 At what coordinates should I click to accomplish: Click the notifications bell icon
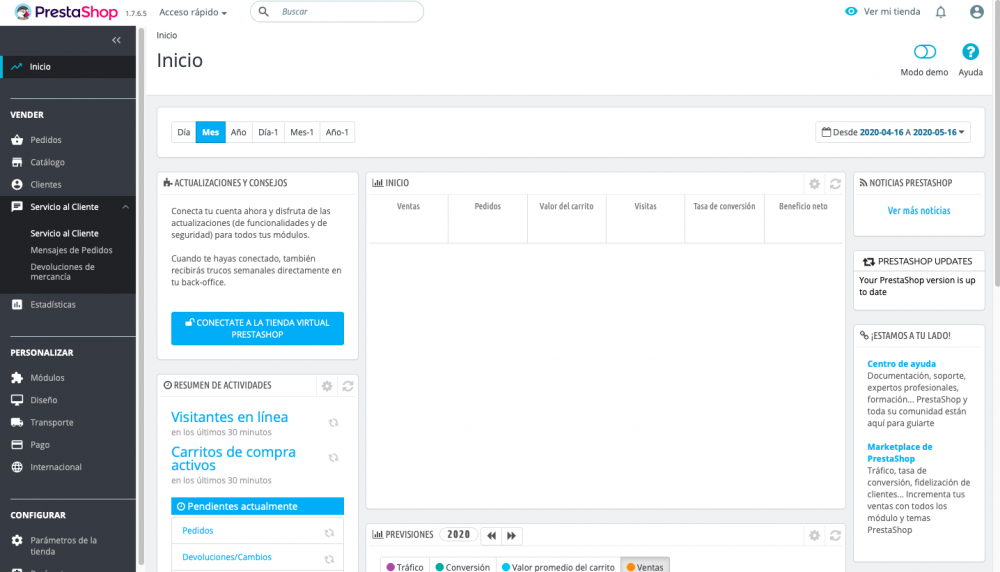coord(941,12)
